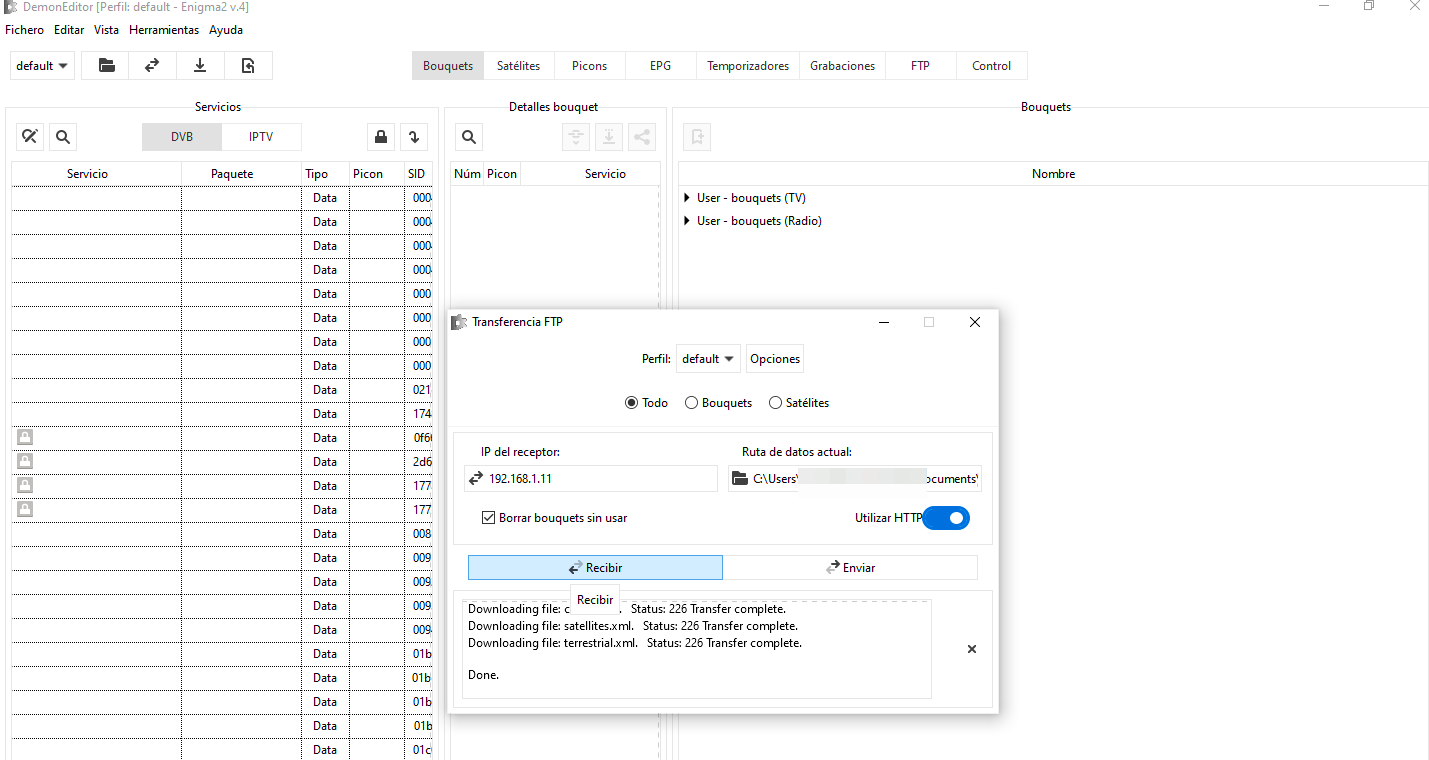Select the Bouquets radio button
The height and width of the screenshot is (760, 1429).
pos(691,403)
